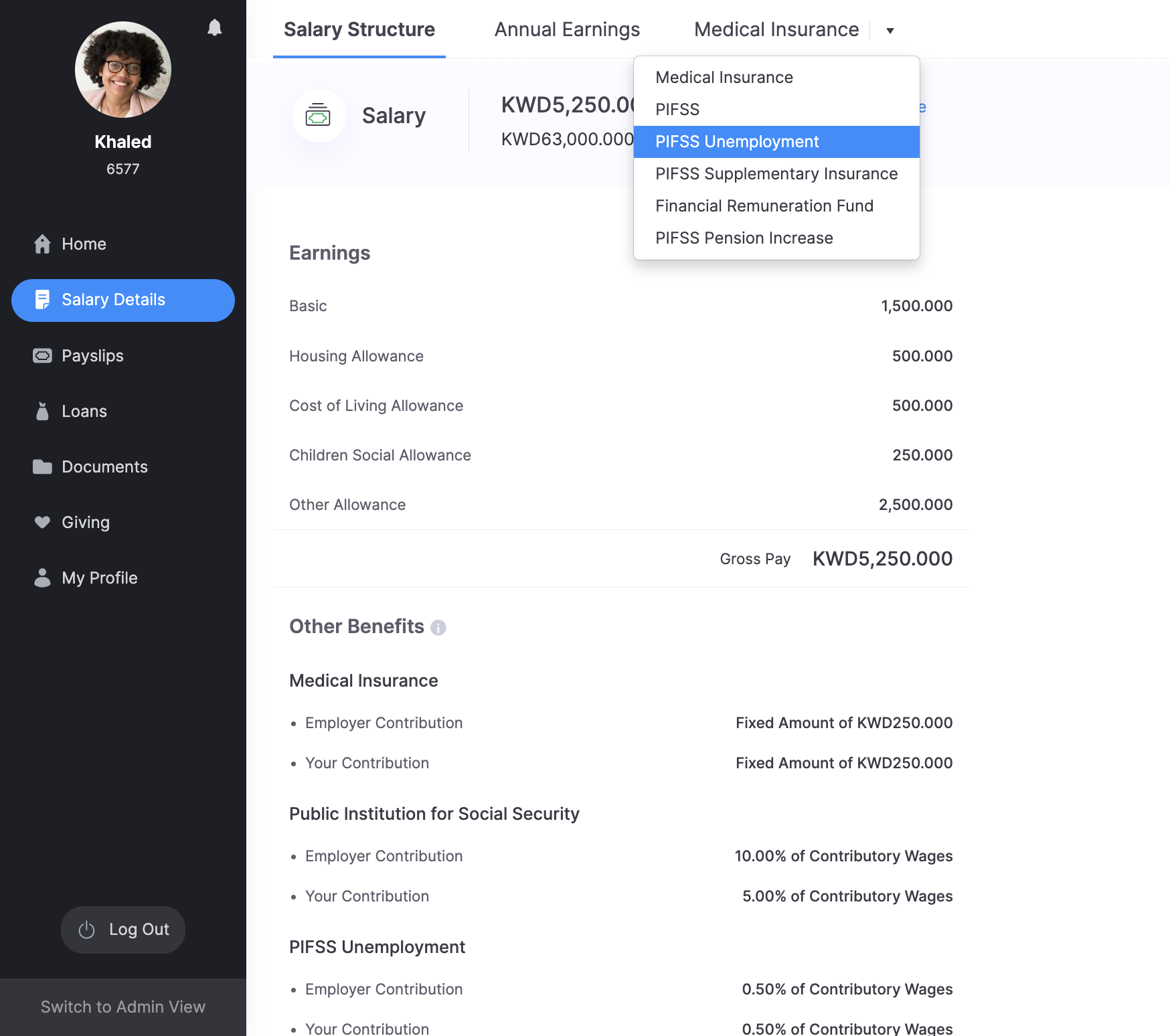Click Switch to Admin View
This screenshot has height=1036, width=1170.
pos(123,1007)
